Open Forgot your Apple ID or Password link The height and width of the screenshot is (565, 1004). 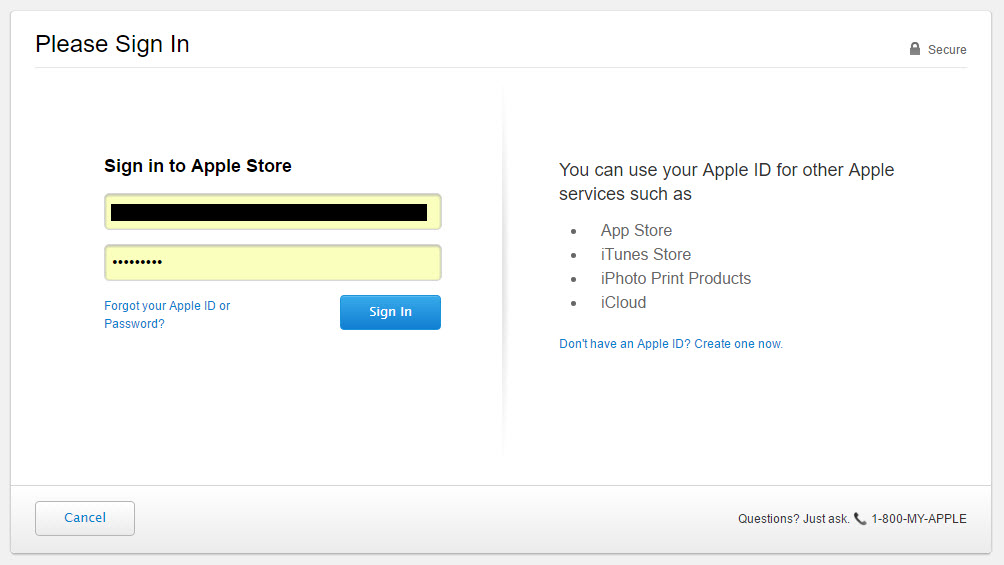(x=166, y=314)
